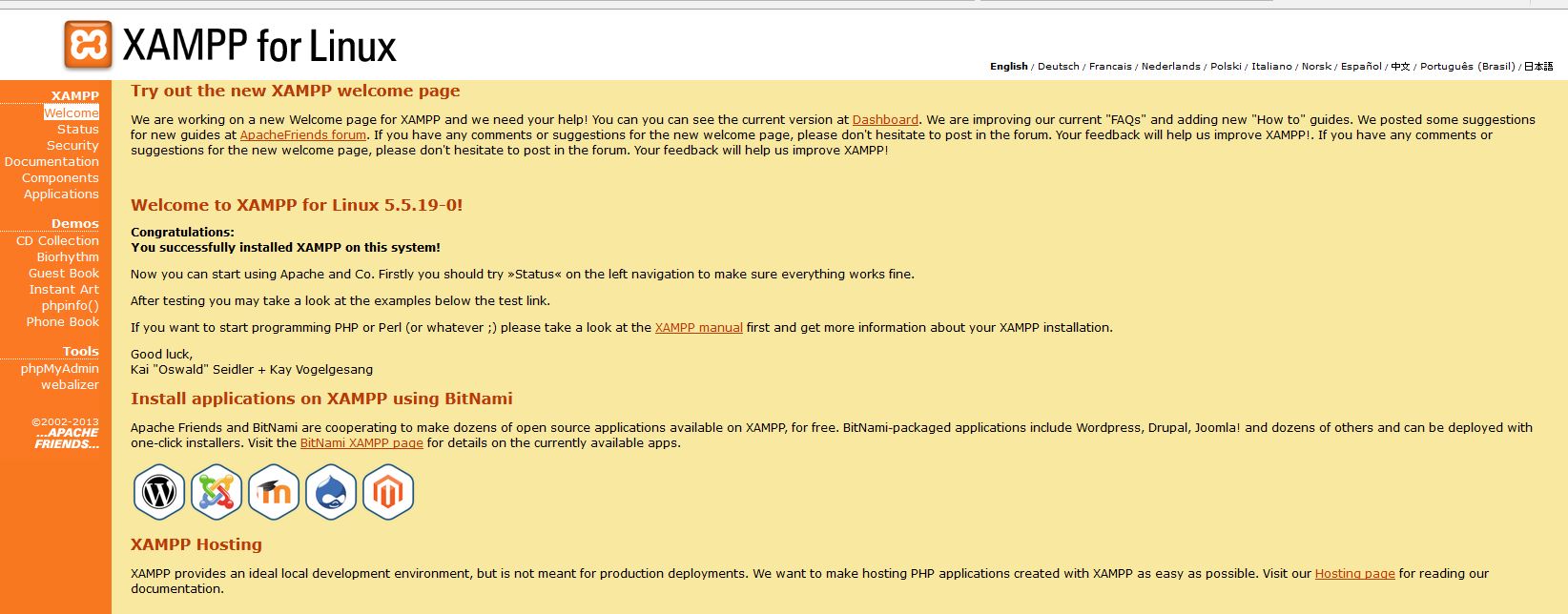This screenshot has width=1568, height=614.
Task: Click the 'Congratulations:' bold text
Action: point(182,232)
